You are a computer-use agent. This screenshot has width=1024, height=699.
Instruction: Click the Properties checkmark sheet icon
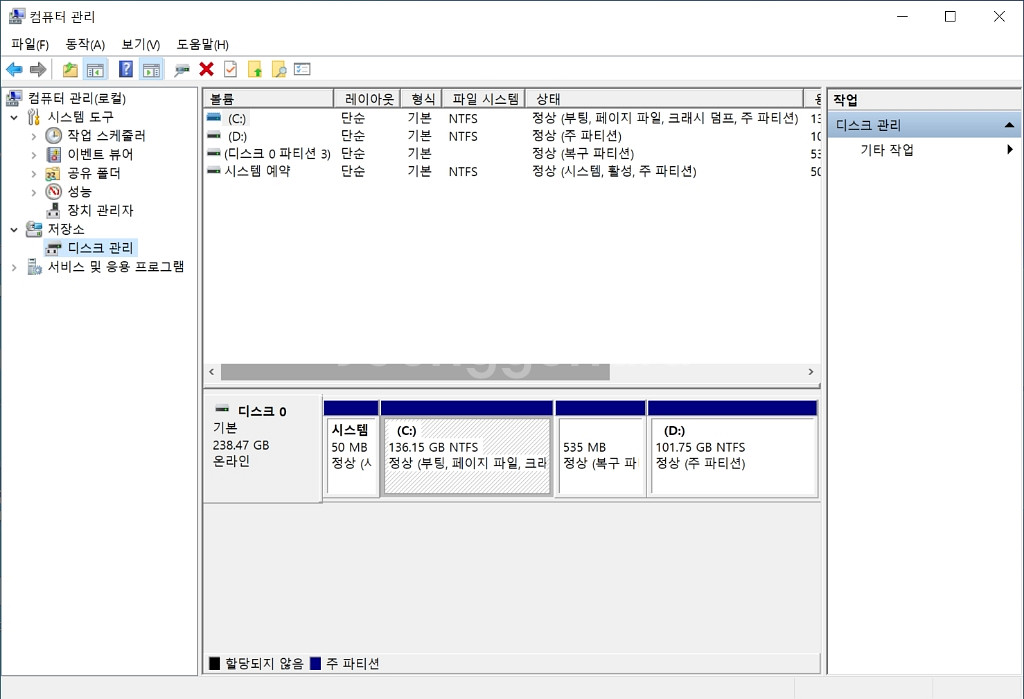click(x=231, y=69)
